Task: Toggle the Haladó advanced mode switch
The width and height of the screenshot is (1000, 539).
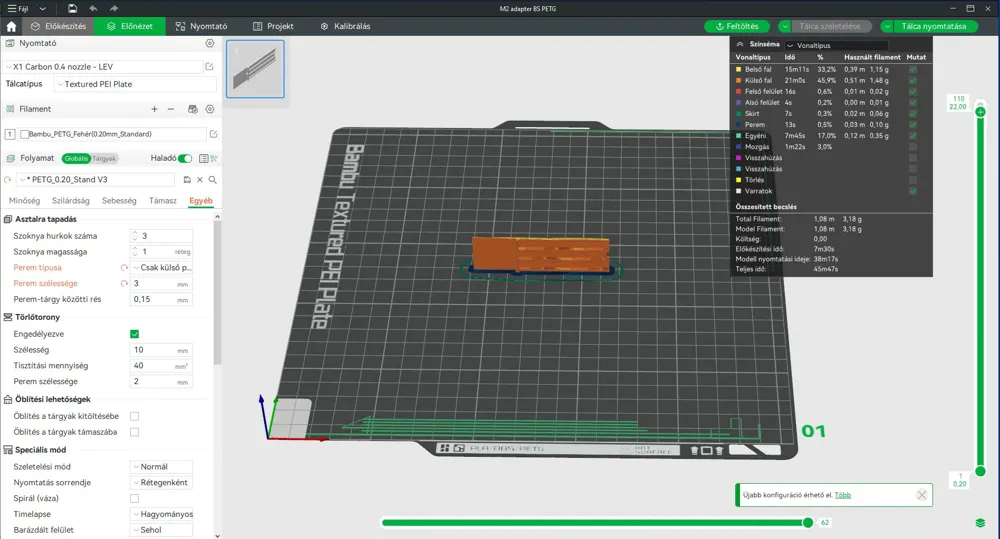Action: coord(185,158)
